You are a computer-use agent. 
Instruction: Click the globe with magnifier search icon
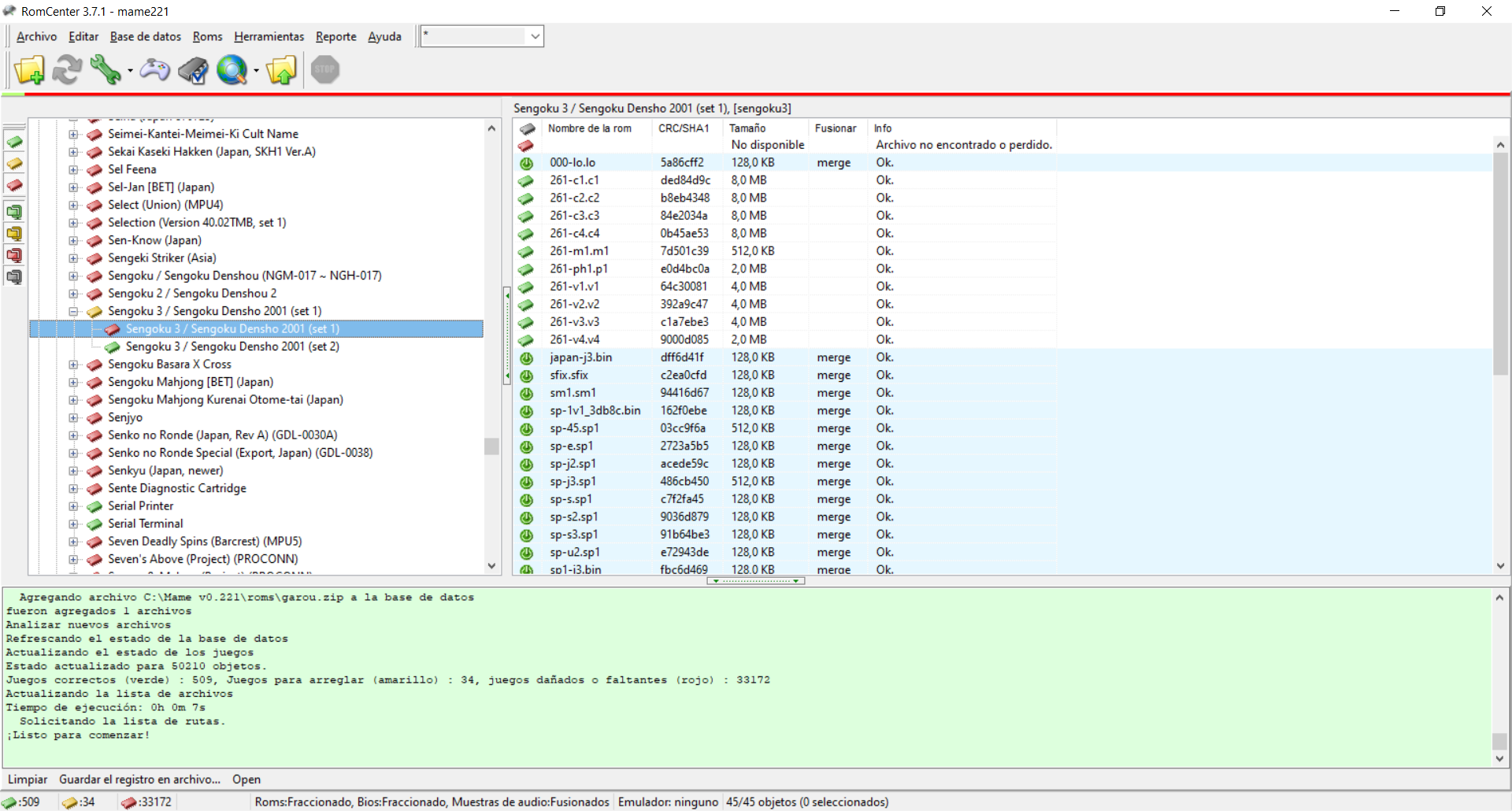[x=232, y=70]
